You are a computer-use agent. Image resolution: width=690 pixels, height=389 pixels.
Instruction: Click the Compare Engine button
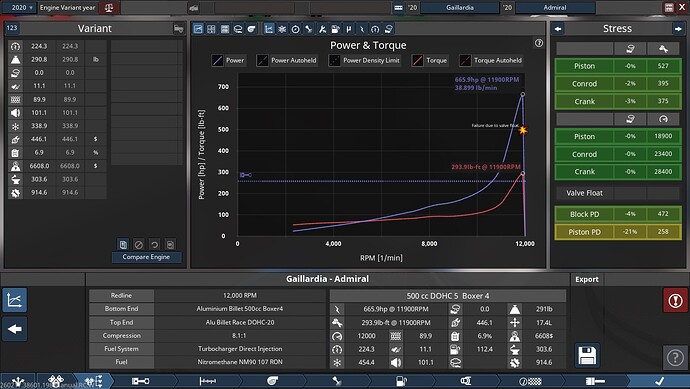[x=146, y=257]
